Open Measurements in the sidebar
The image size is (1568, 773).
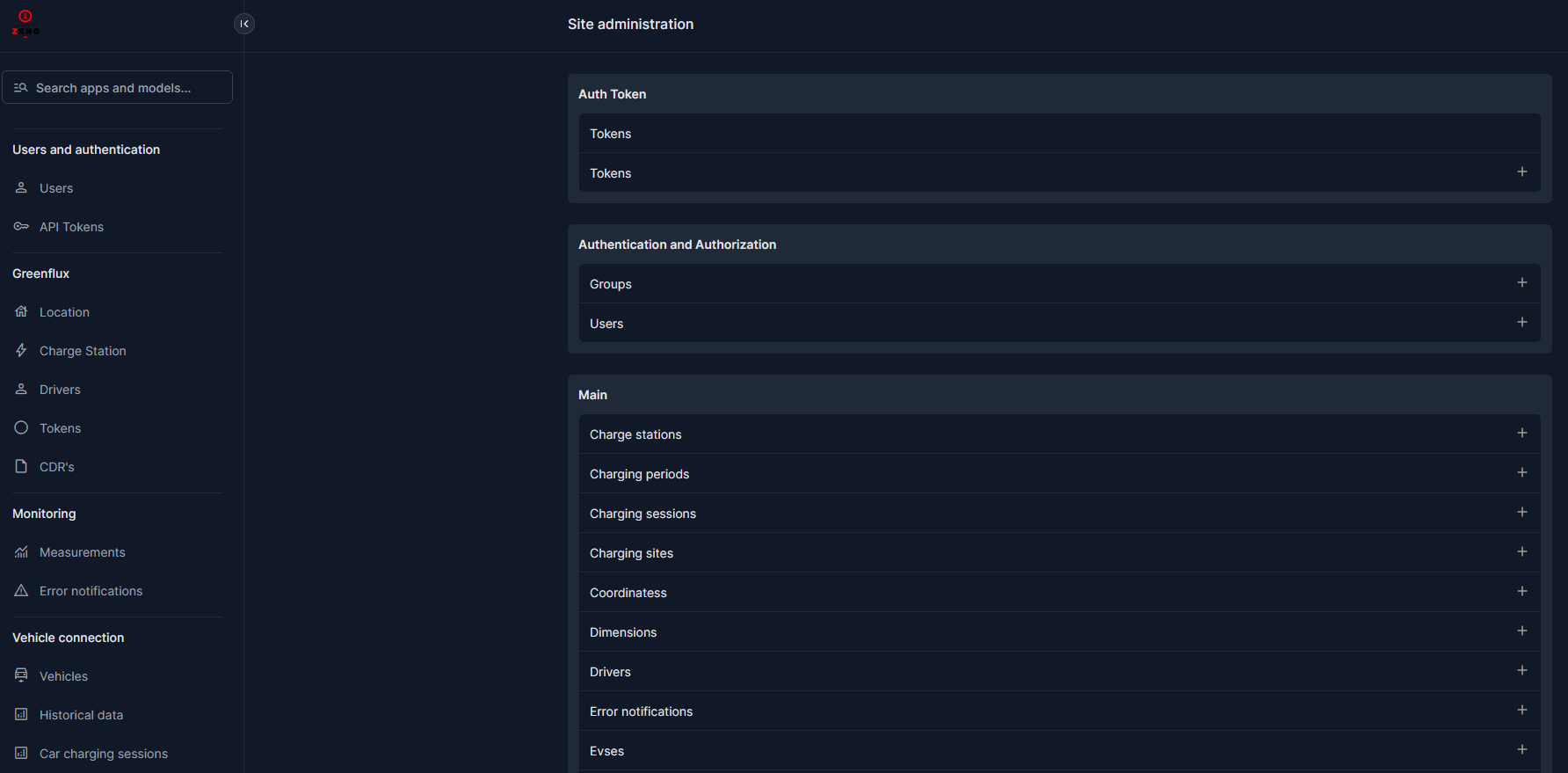[x=83, y=552]
